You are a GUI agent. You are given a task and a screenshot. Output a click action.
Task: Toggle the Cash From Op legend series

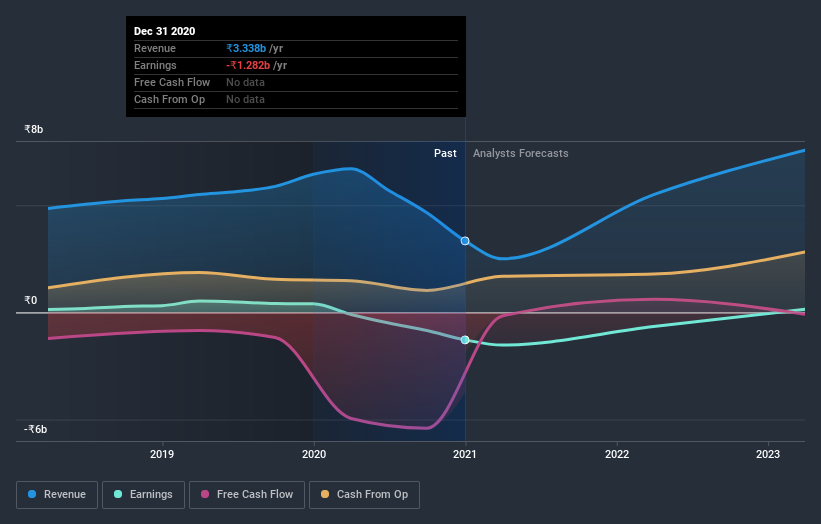point(364,495)
